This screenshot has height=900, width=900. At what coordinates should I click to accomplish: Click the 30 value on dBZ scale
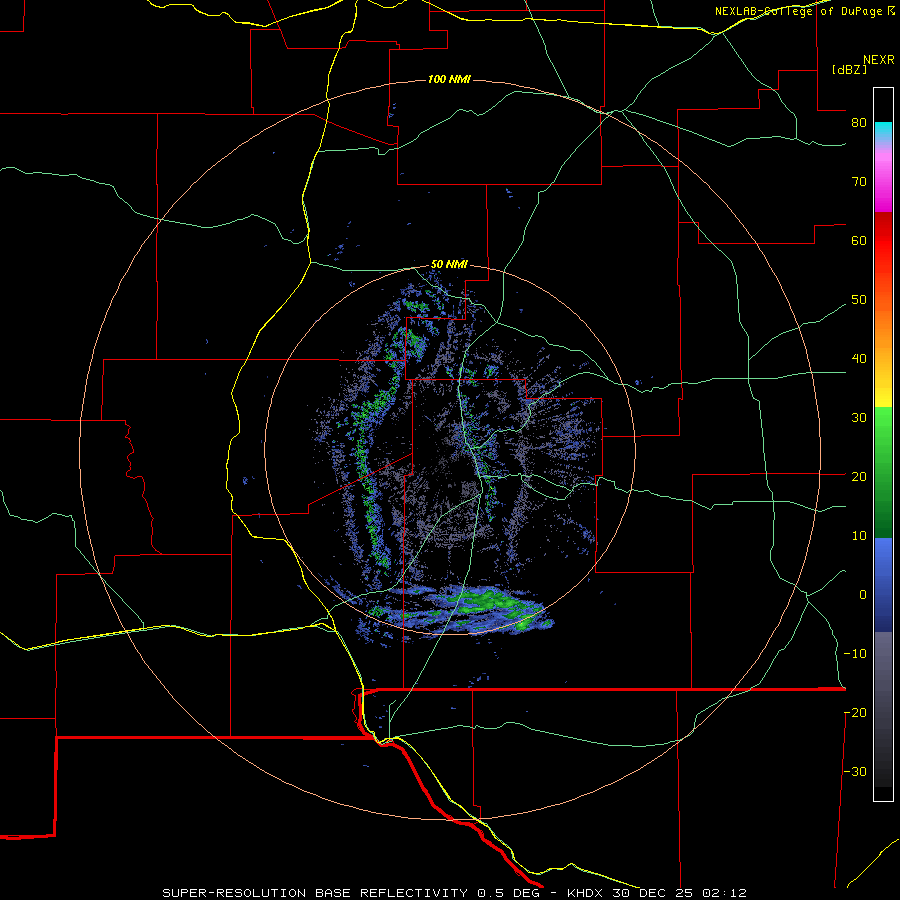click(859, 418)
